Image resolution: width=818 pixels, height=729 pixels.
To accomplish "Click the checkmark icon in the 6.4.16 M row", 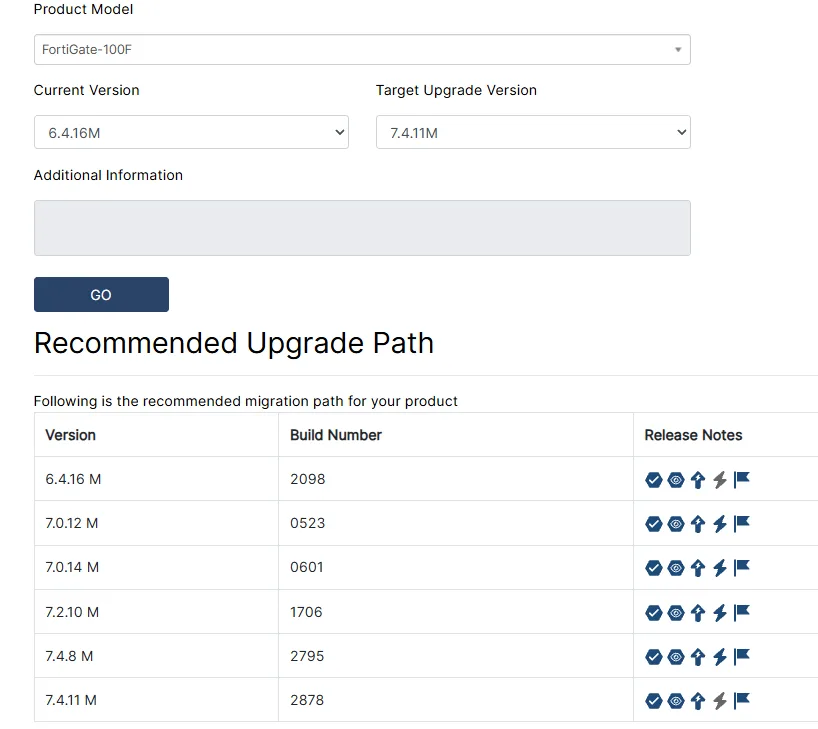I will (x=654, y=480).
